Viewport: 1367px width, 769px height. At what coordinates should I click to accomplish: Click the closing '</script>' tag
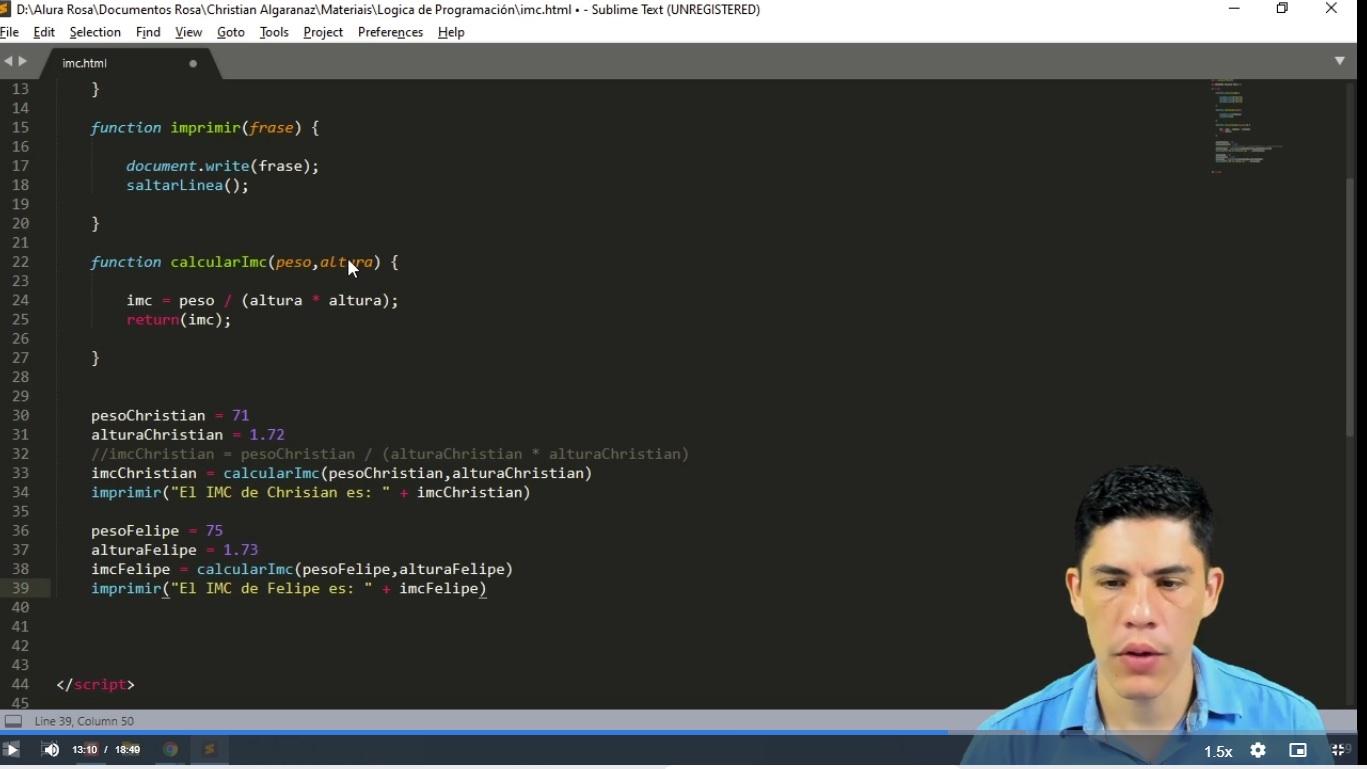pyautogui.click(x=96, y=684)
